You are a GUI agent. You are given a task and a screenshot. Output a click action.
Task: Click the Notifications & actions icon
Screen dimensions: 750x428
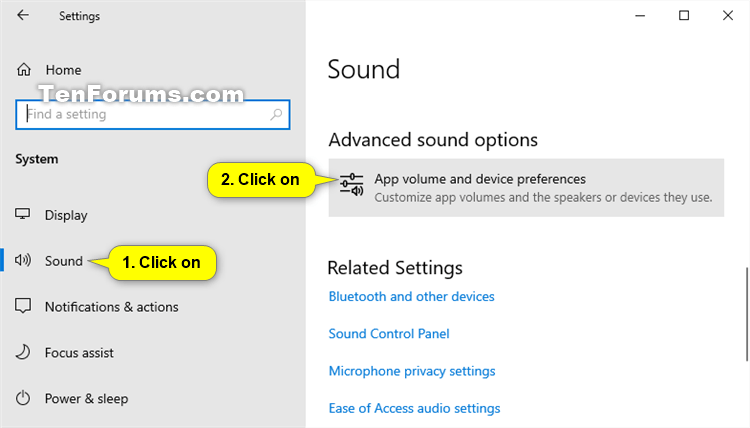click(22, 306)
